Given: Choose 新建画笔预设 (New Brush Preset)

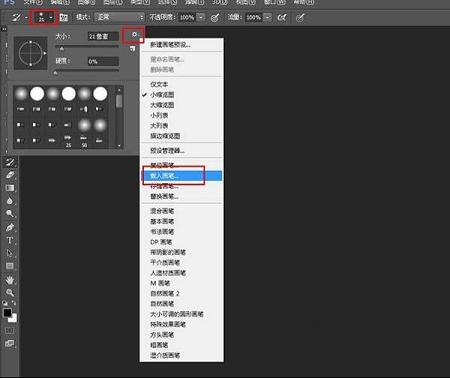Looking at the screenshot, I should click(170, 45).
